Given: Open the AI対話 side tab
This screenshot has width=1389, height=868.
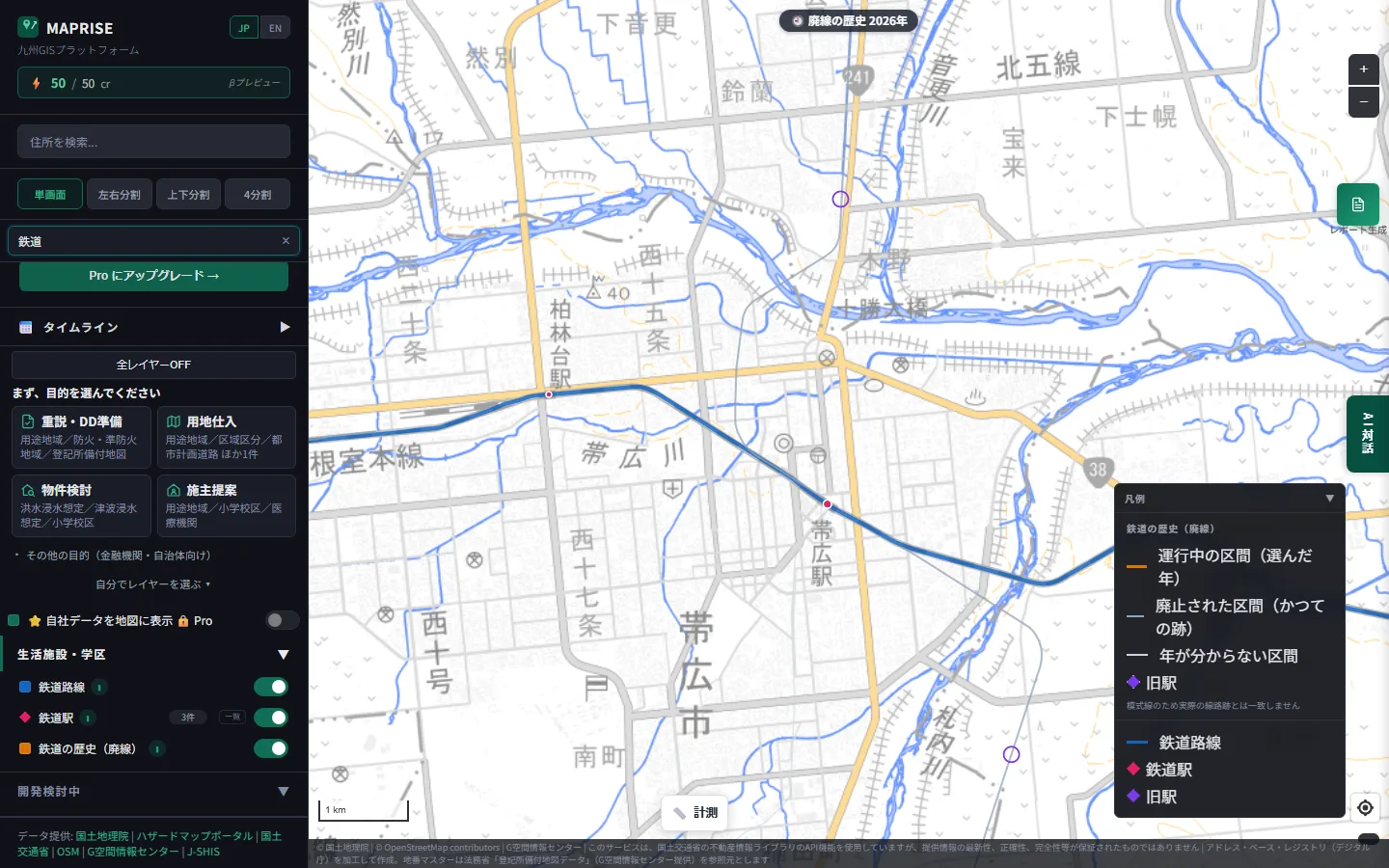Looking at the screenshot, I should pyautogui.click(x=1368, y=434).
